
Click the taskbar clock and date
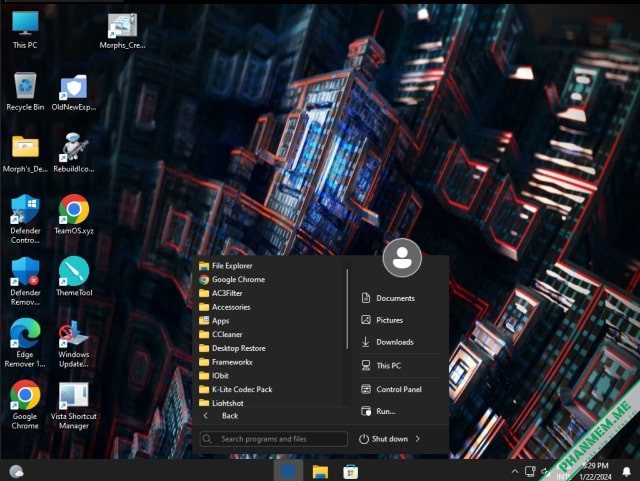pyautogui.click(x=595, y=471)
